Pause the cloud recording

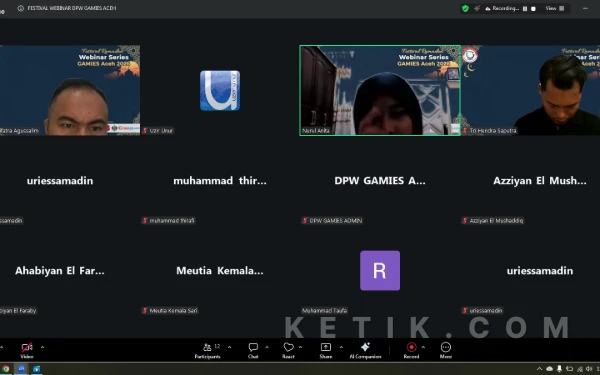pyautogui.click(x=525, y=8)
